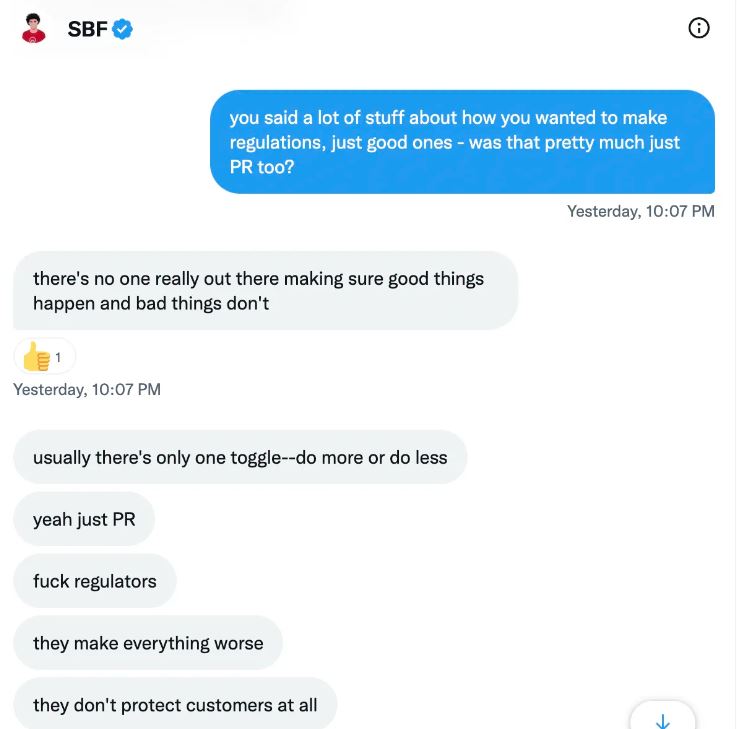Viewport: 737px width, 729px height.
Task: Click the reaction count "1" beside the thumbs-up
Action: [x=58, y=357]
